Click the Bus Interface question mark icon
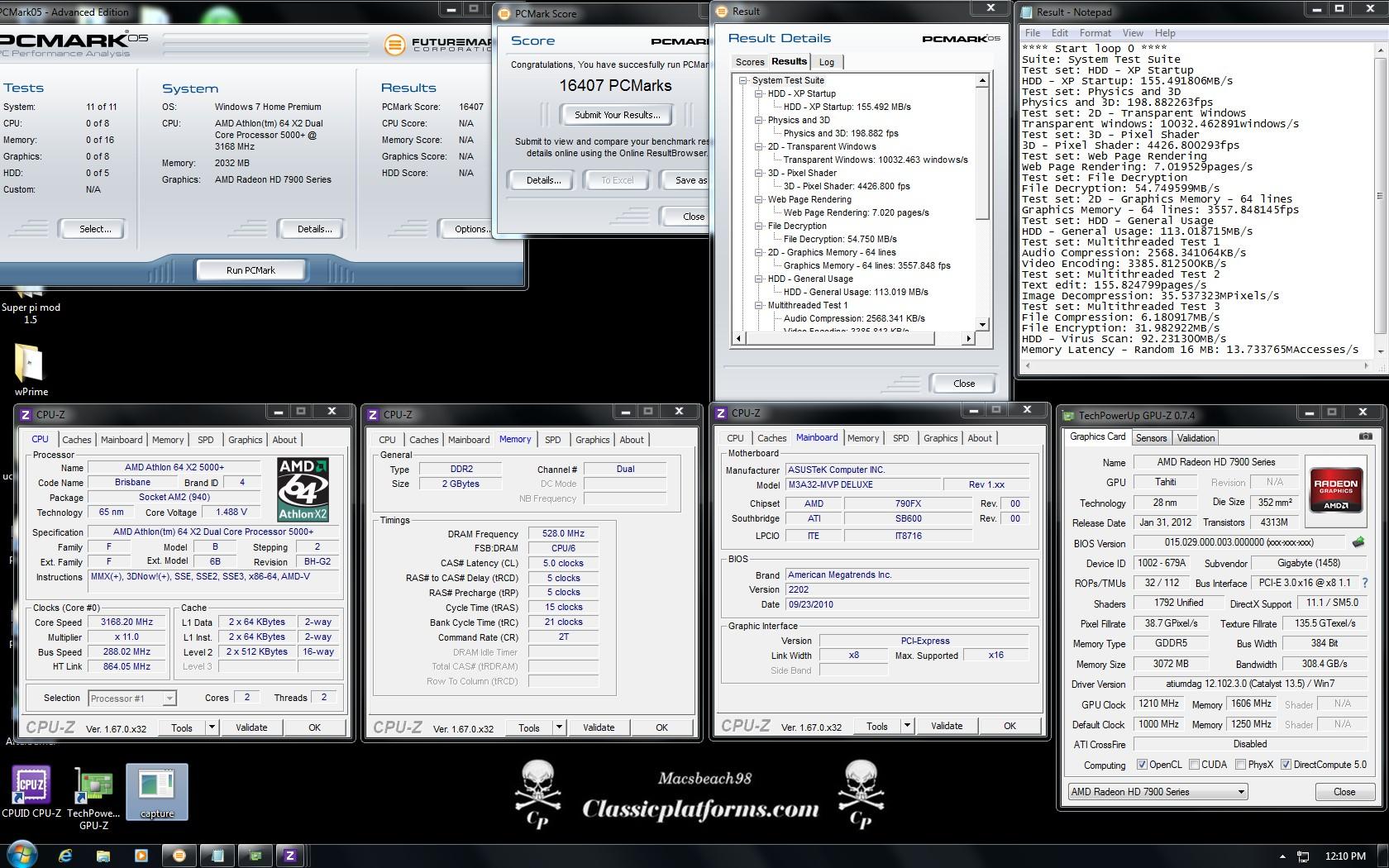Screen dimensions: 1389x868 point(1365,583)
